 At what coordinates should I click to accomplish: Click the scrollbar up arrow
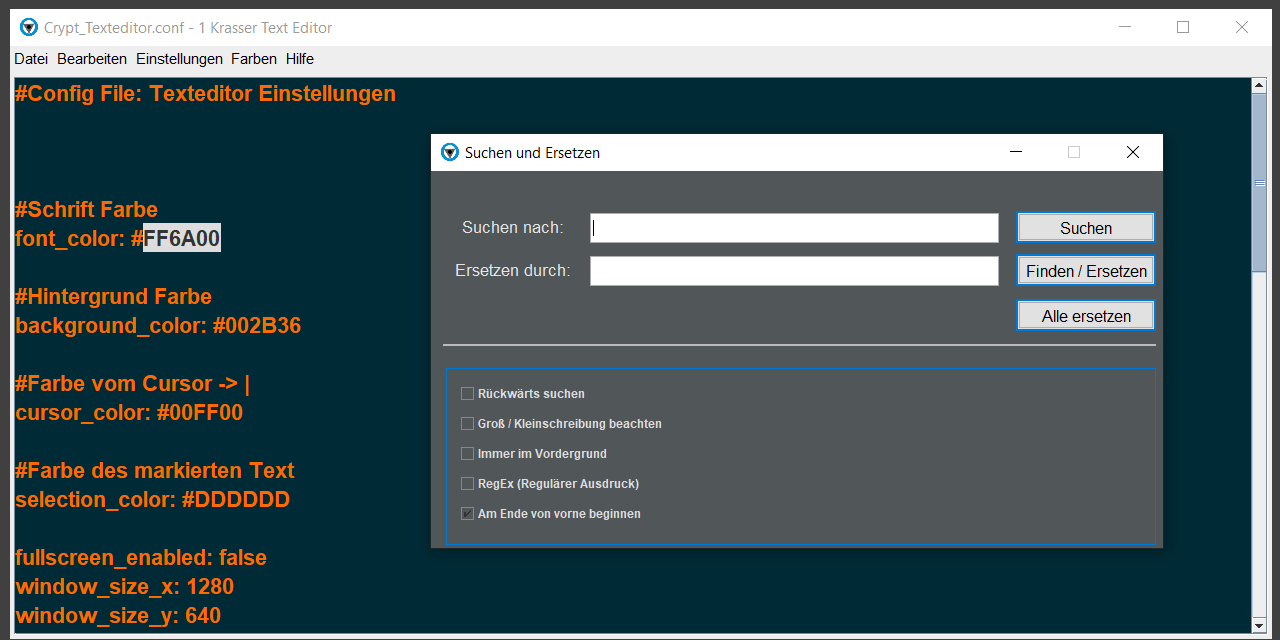(x=1259, y=86)
